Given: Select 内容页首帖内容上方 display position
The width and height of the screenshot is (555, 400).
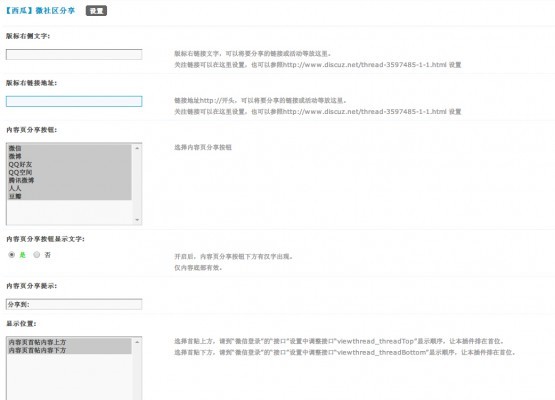Looking at the screenshot, I should point(70,342).
